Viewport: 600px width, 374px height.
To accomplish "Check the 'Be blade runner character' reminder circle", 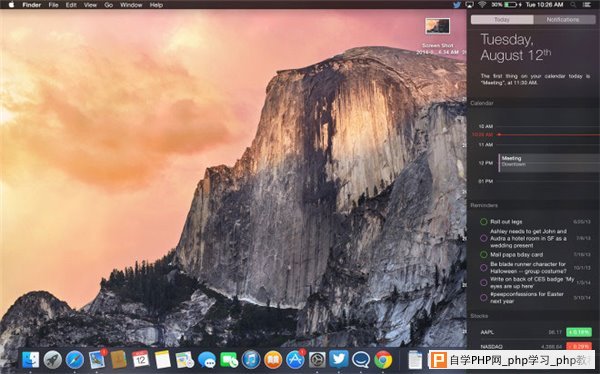I will pos(483,268).
